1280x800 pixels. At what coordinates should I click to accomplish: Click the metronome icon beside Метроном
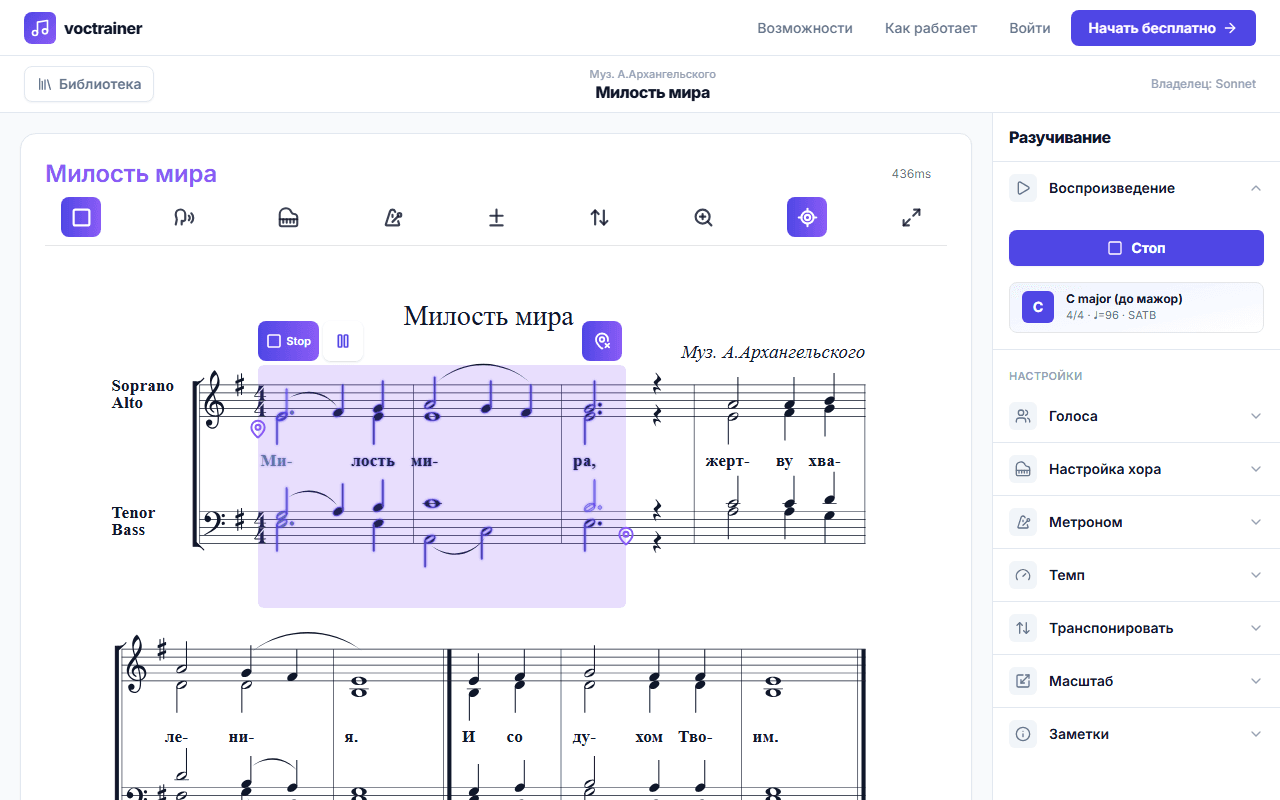point(1023,522)
